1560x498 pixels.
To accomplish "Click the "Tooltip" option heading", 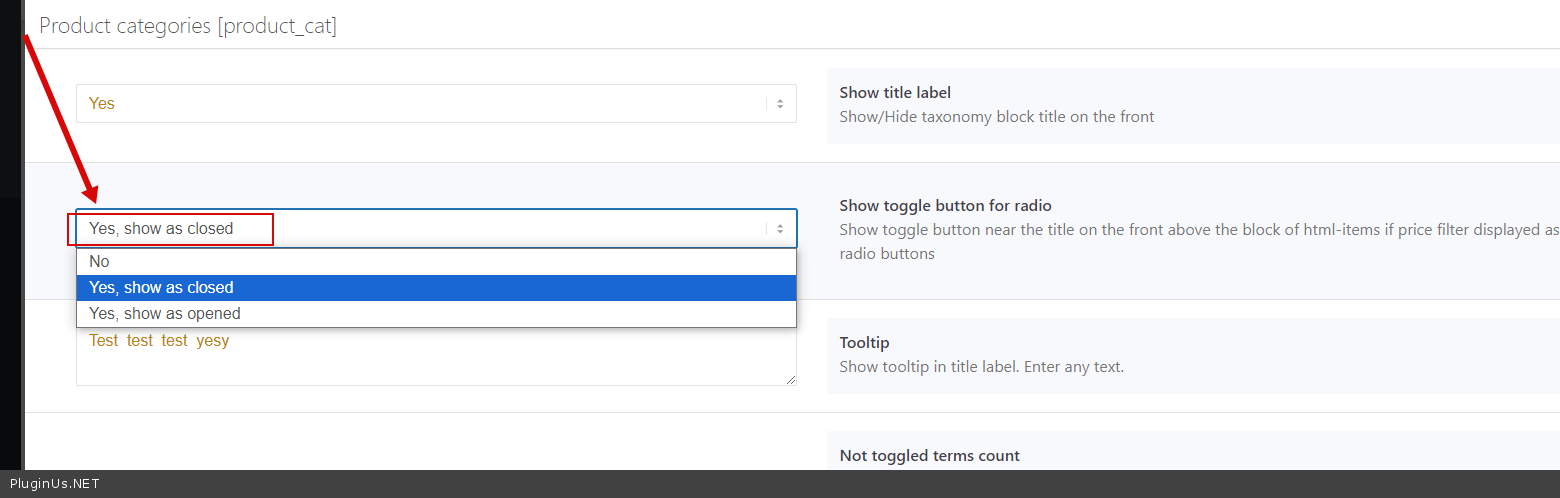I will coord(864,343).
